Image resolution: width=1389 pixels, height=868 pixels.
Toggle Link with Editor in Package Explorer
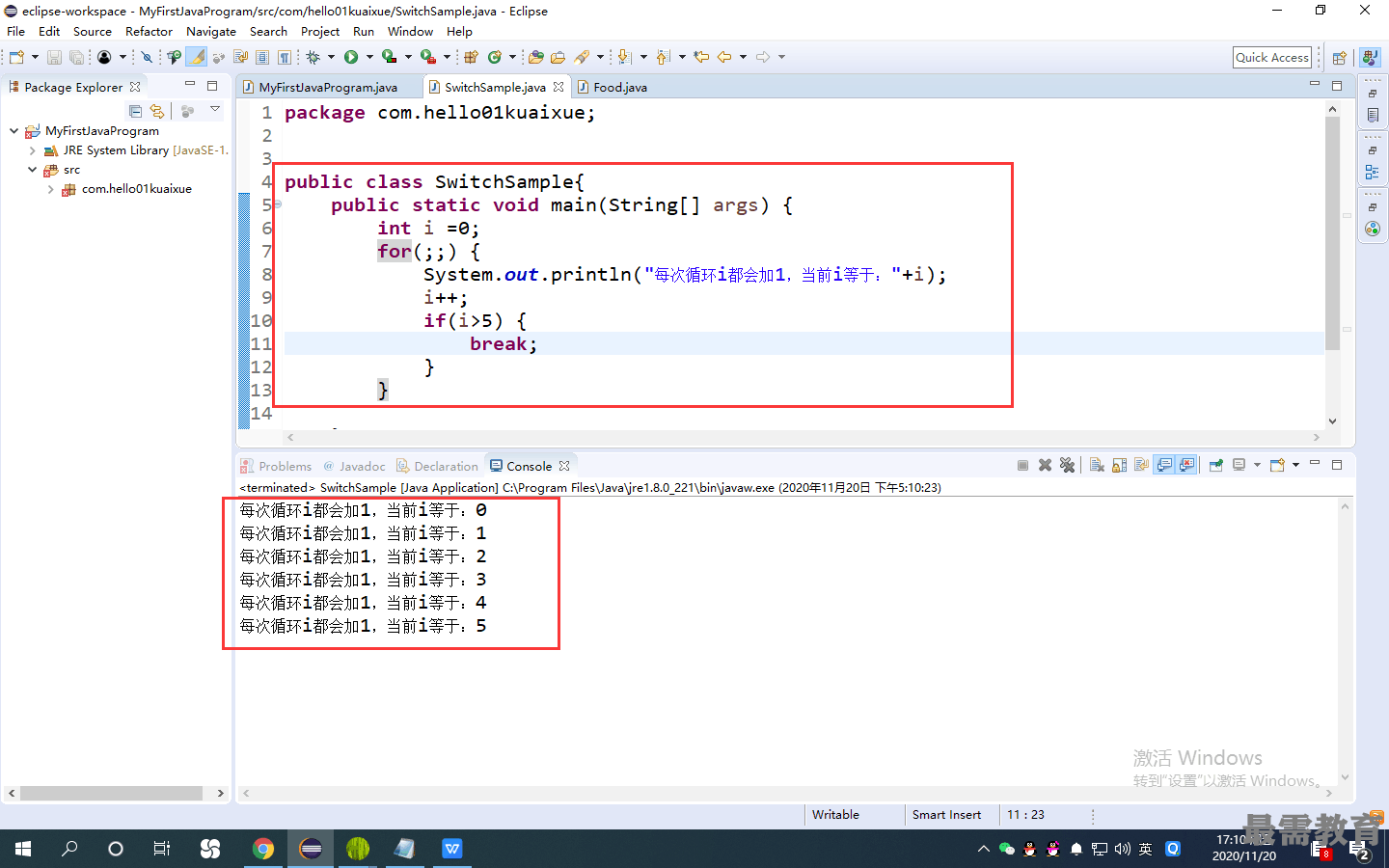157,111
